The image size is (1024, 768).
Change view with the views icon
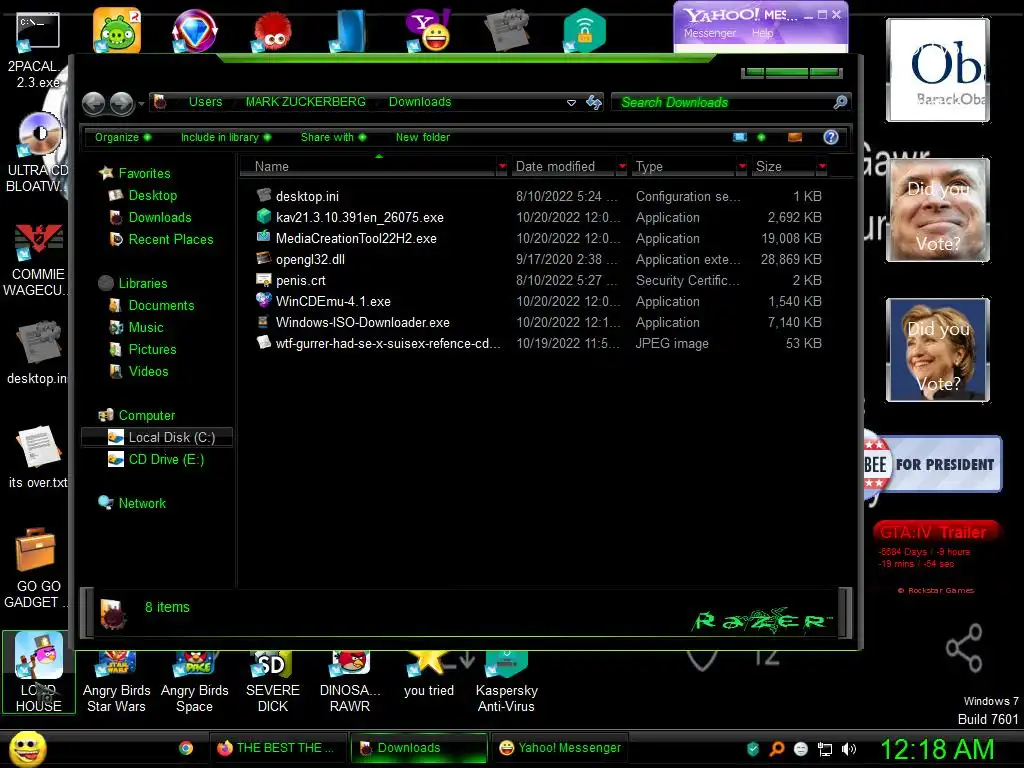(x=740, y=137)
